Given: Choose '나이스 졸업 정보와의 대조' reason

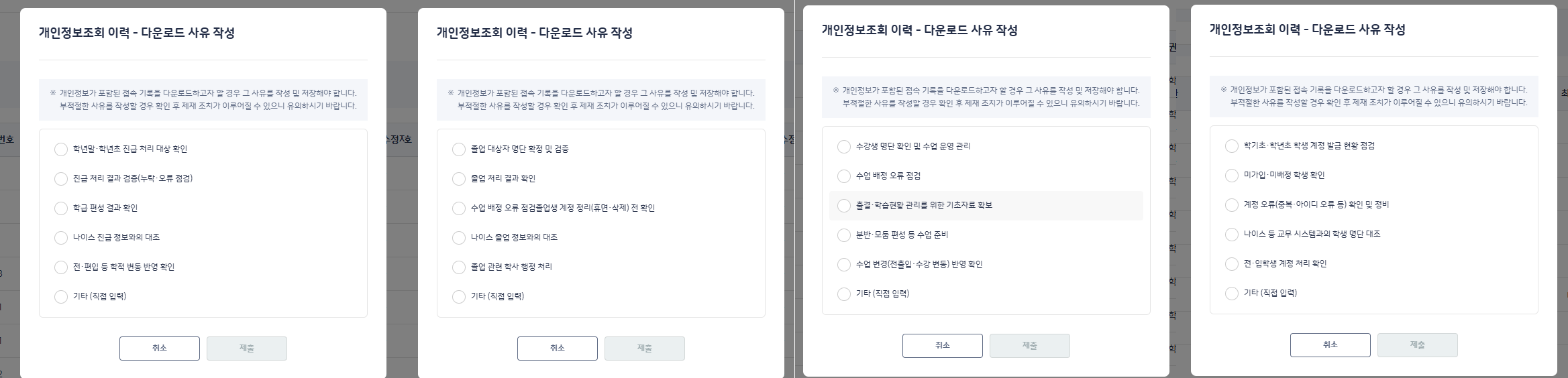Looking at the screenshot, I should tap(459, 237).
